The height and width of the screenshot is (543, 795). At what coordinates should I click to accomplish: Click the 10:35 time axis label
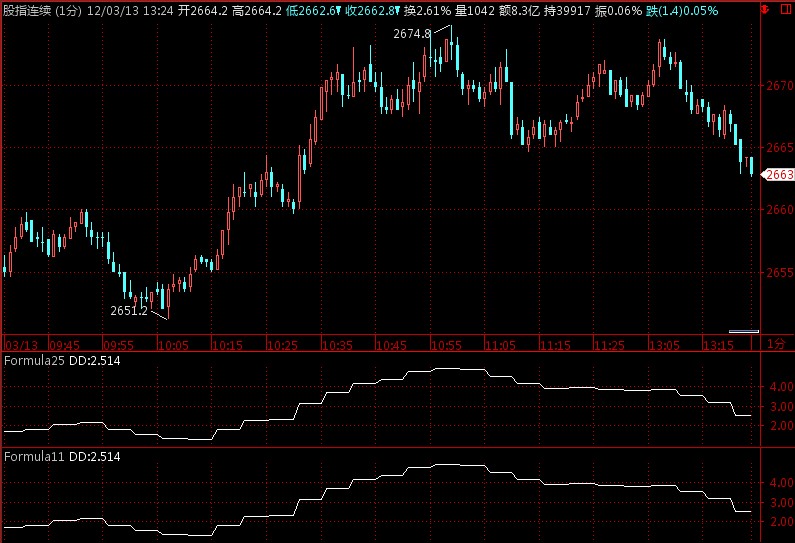[337, 345]
